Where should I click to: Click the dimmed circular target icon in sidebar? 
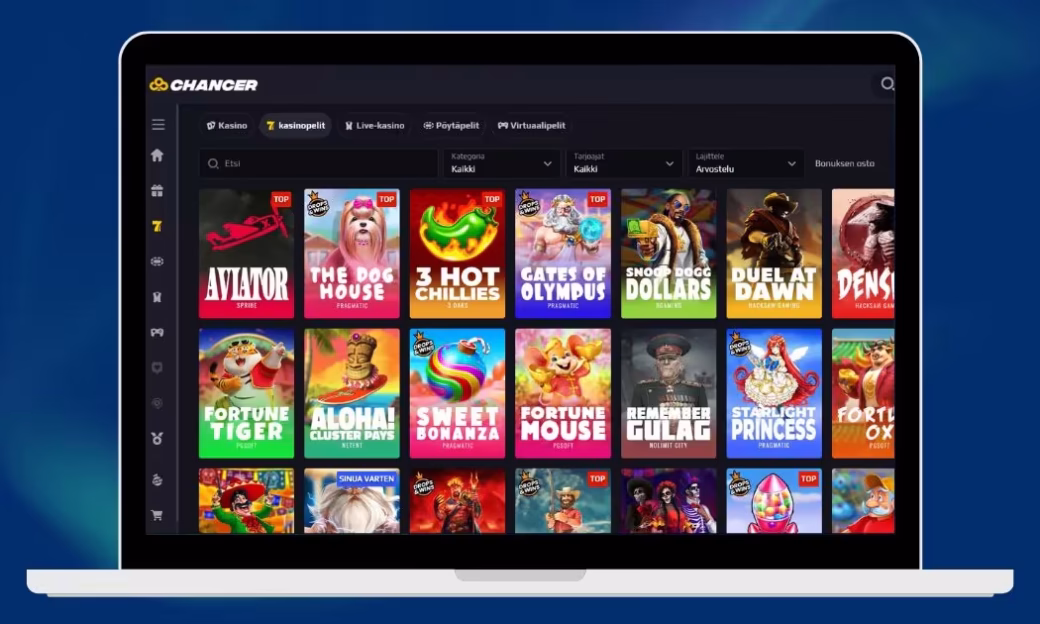tap(157, 403)
